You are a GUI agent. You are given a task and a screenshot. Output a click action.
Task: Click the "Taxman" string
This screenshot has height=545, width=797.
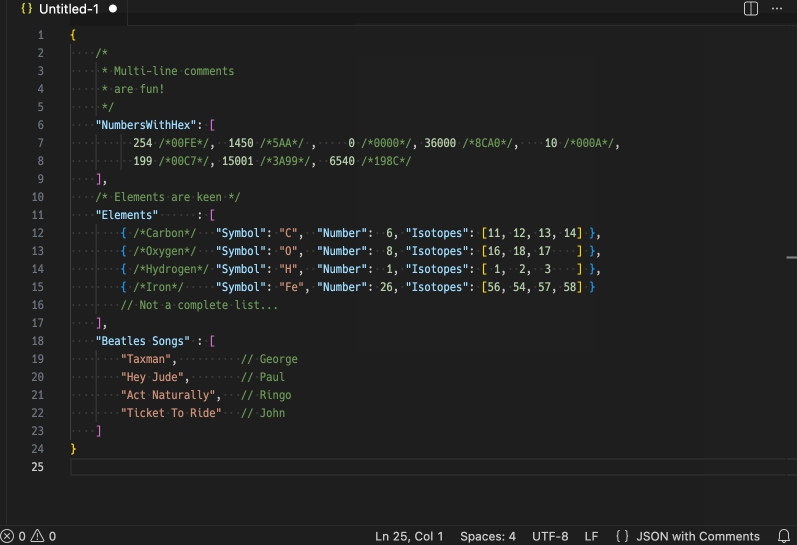145,359
